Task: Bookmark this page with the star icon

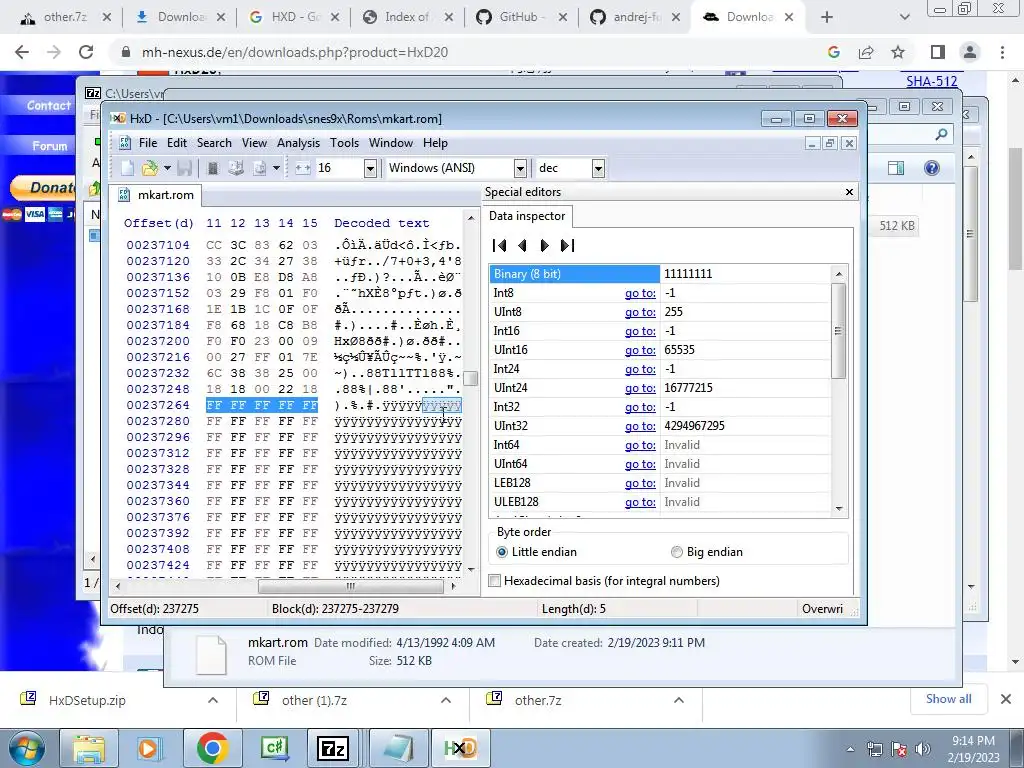Action: pyautogui.click(x=898, y=52)
